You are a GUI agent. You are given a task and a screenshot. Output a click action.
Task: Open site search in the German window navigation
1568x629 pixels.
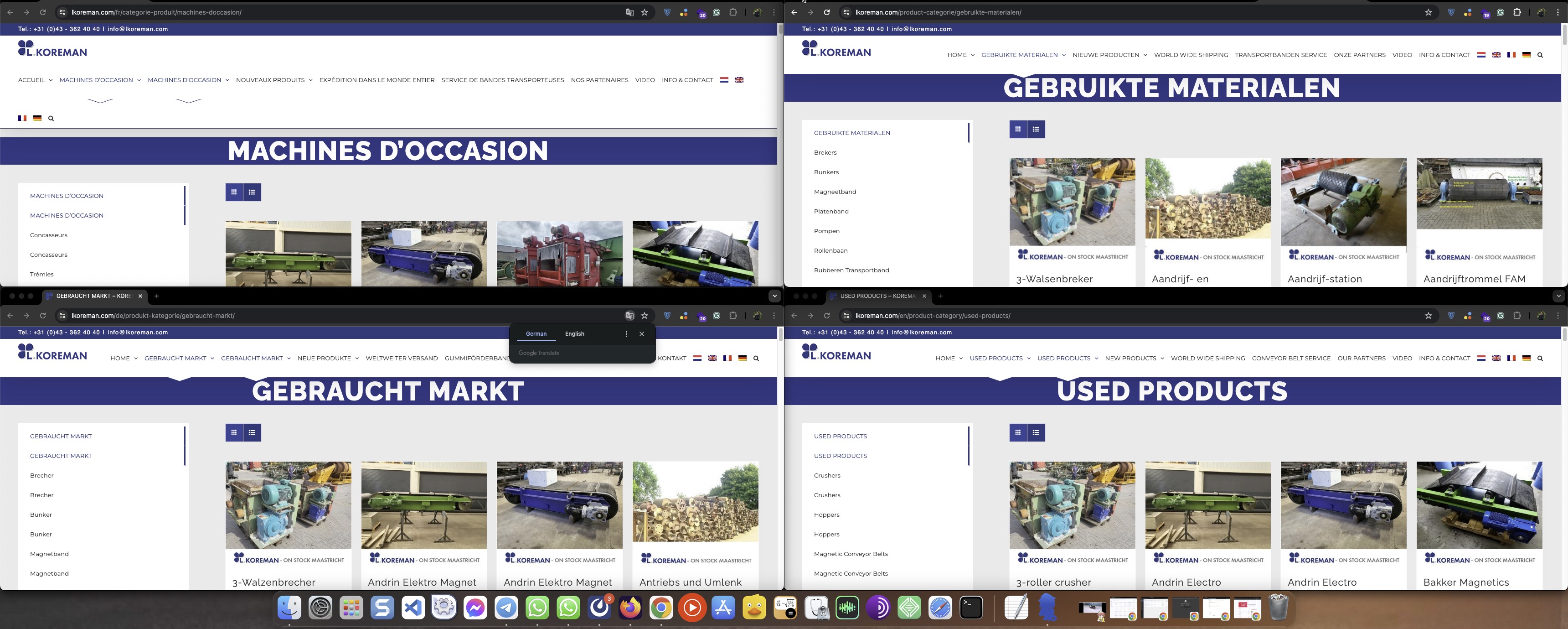pos(756,358)
